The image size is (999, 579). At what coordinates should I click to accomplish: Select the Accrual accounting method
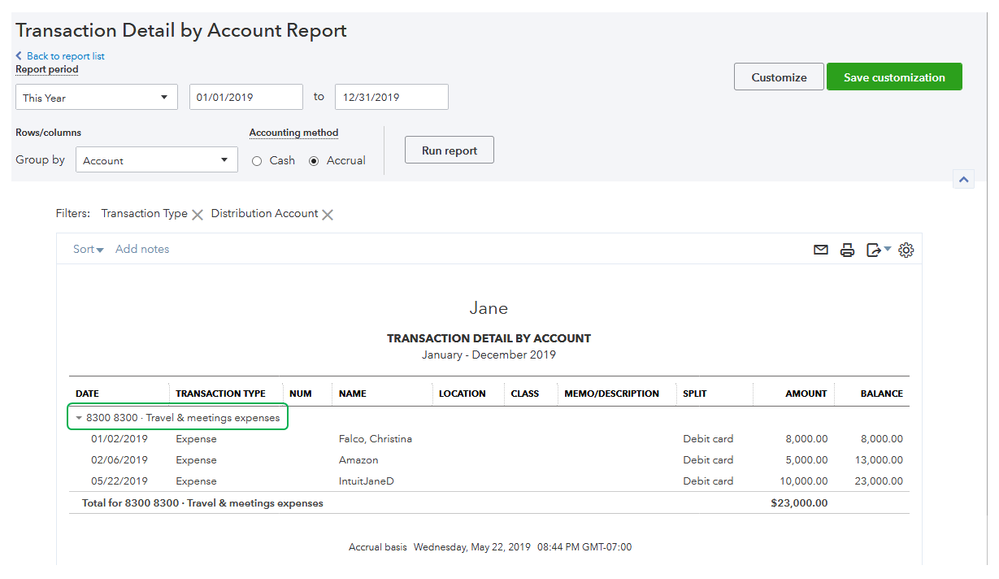tap(314, 161)
